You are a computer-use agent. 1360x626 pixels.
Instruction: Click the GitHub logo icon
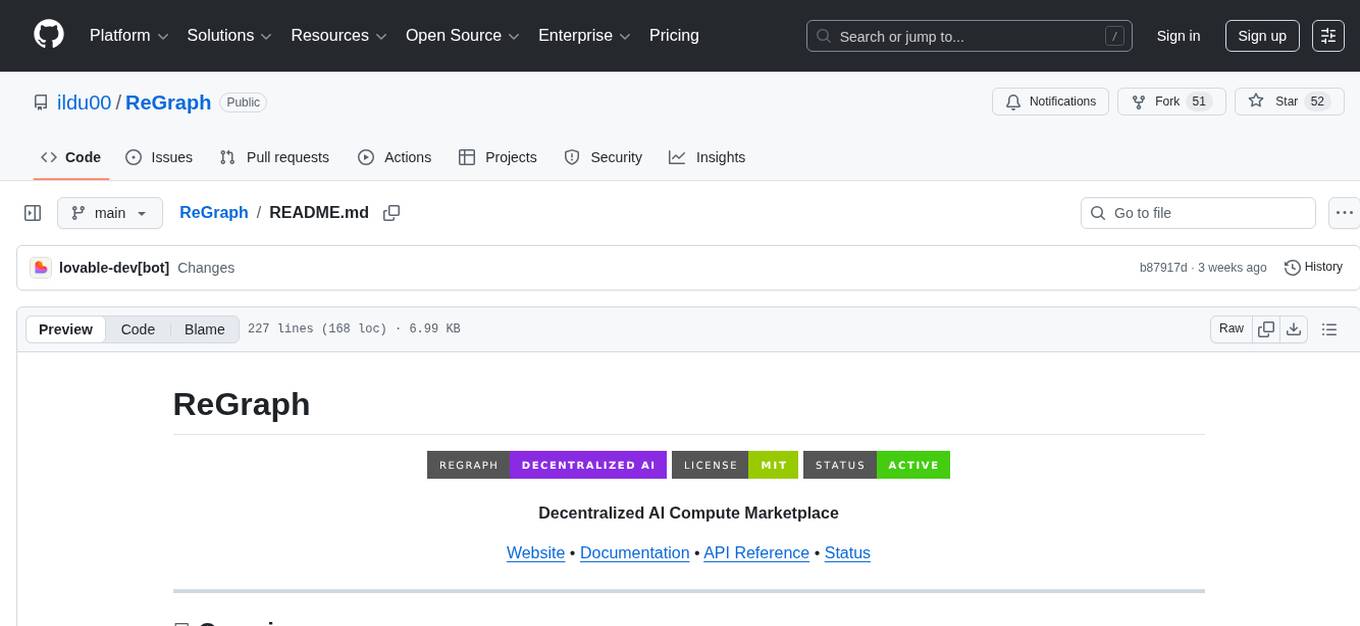click(49, 35)
